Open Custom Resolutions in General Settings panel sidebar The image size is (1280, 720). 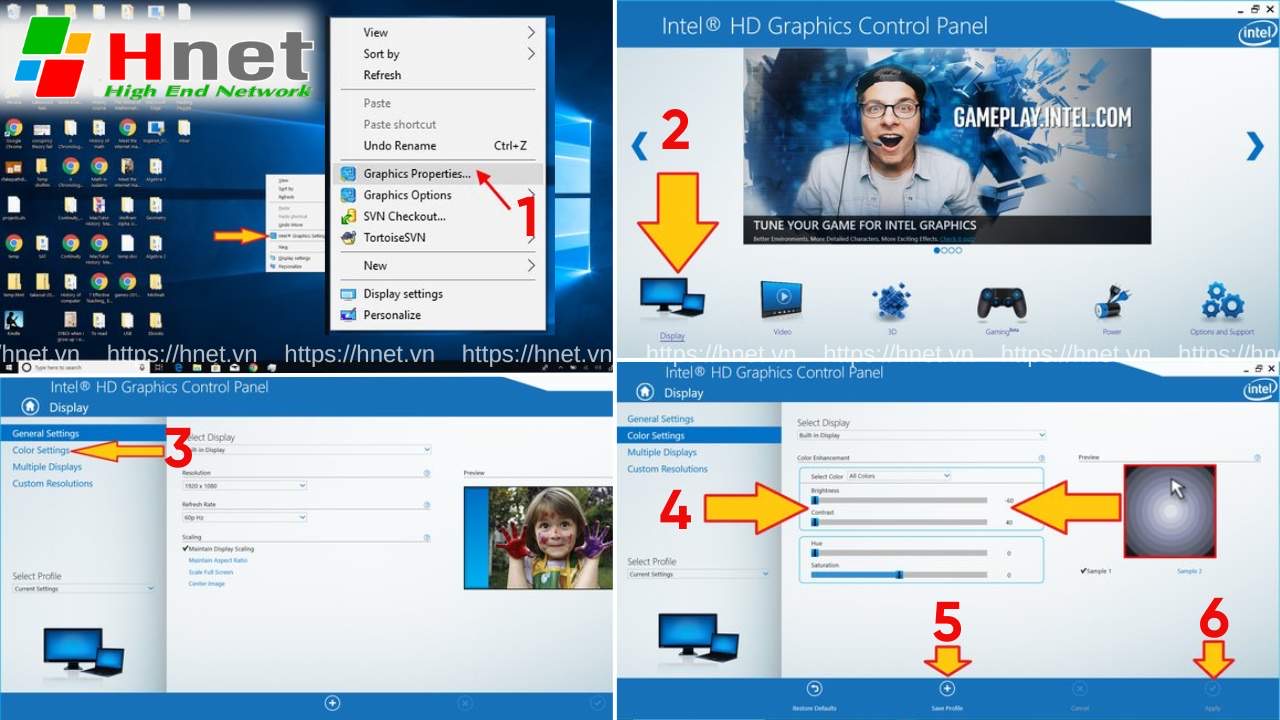tap(52, 483)
